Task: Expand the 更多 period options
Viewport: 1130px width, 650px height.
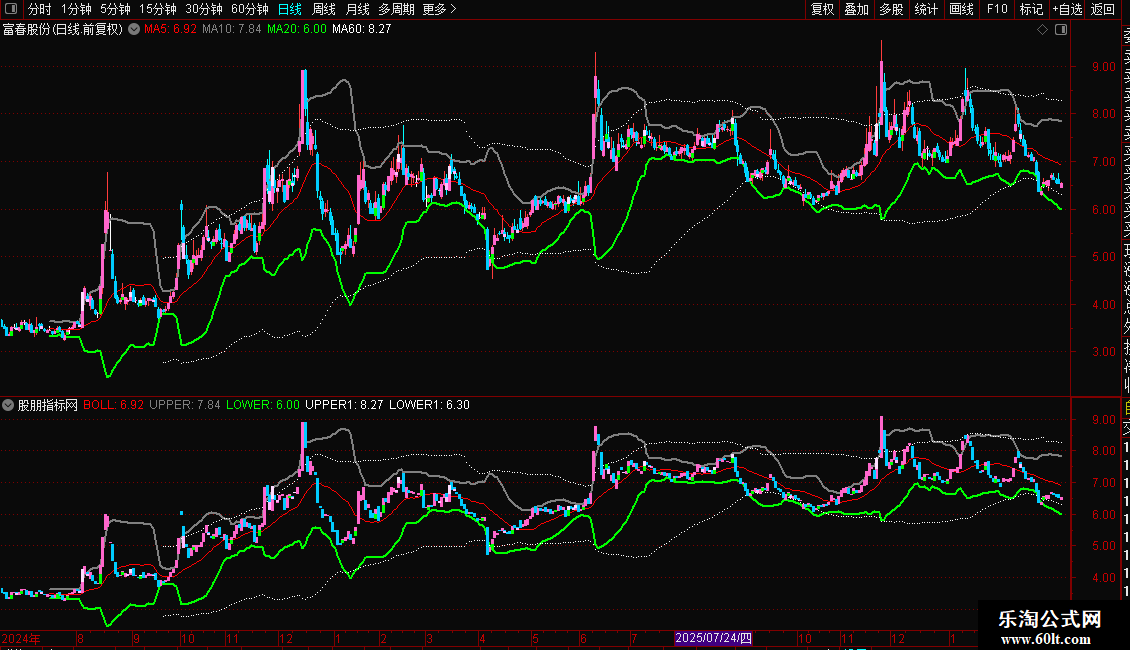Action: (x=439, y=9)
